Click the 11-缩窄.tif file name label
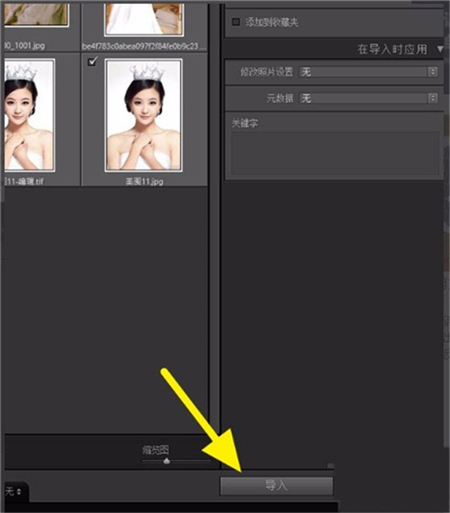This screenshot has height=513, width=450. (x=24, y=181)
